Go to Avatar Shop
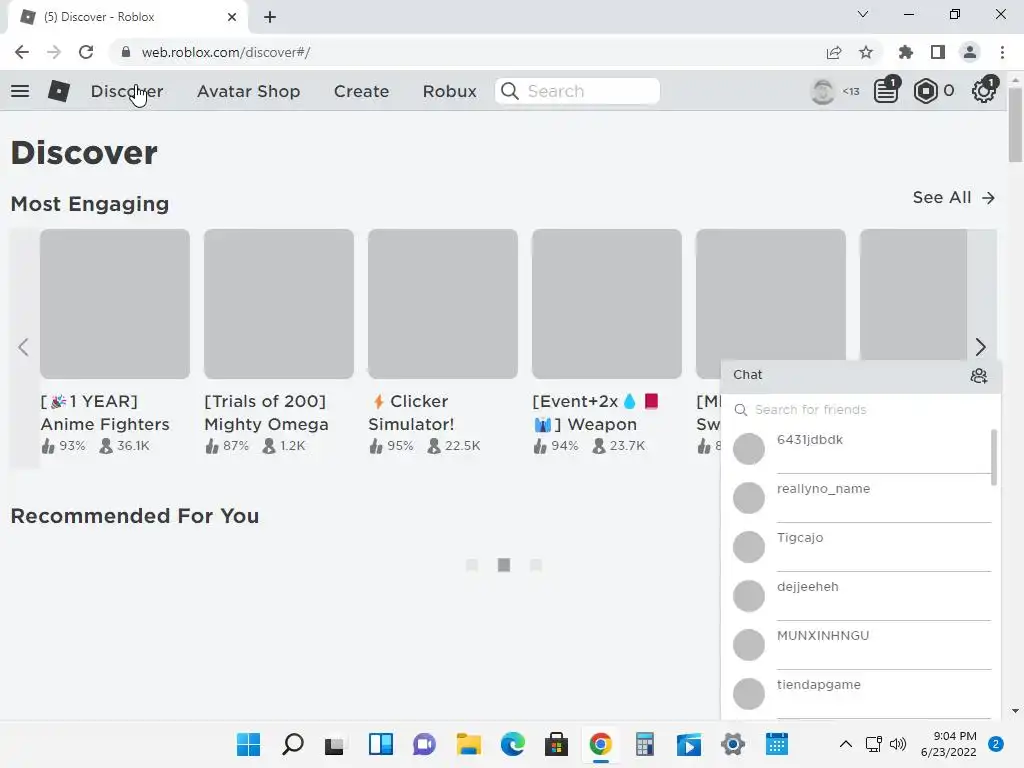1024x768 pixels. [248, 91]
